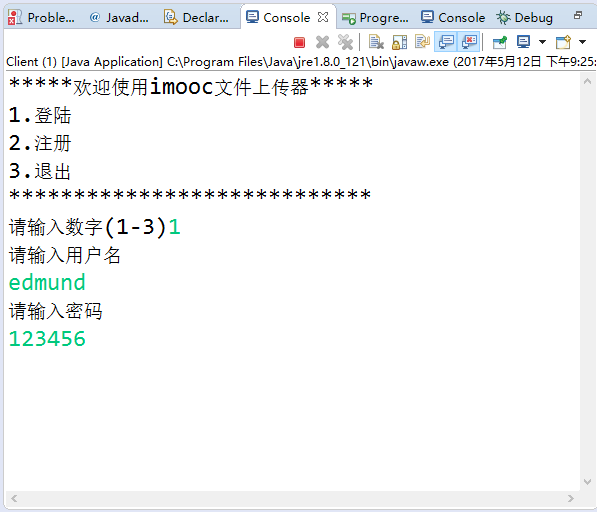Viewport: 597px width, 512px height.
Task: Click the welcome line mentioning imooc
Action: 191,87
